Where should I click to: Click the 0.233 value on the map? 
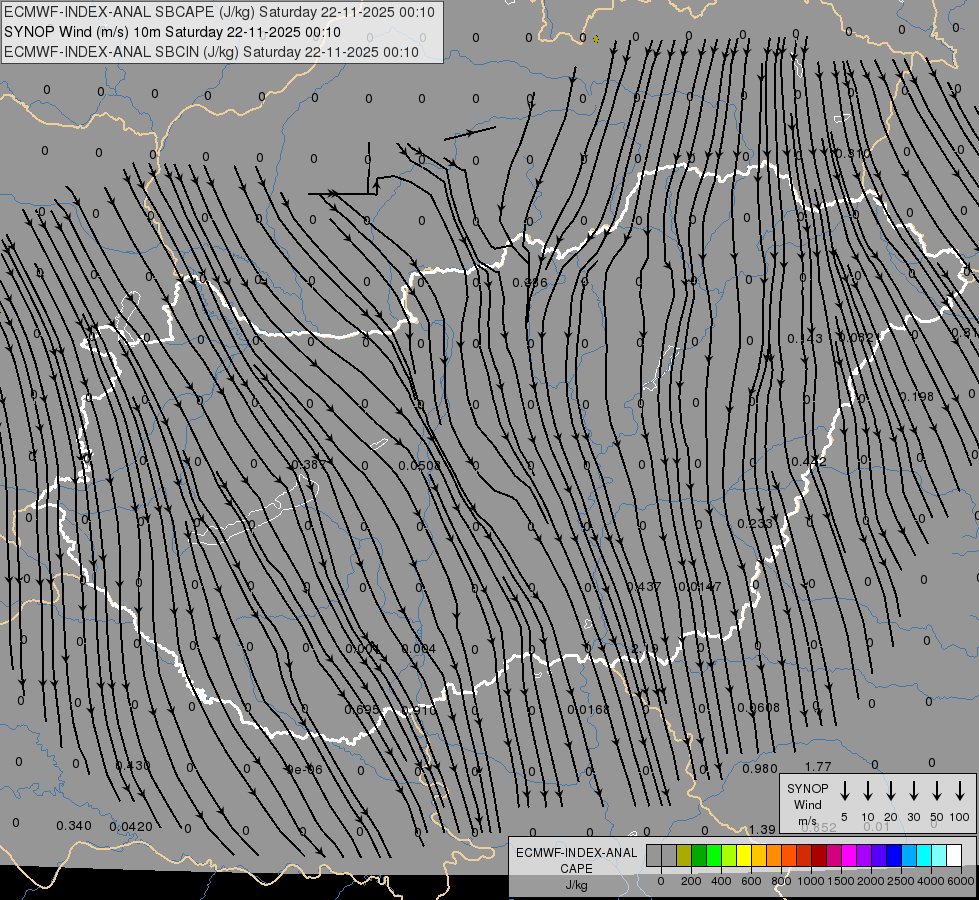coord(754,523)
